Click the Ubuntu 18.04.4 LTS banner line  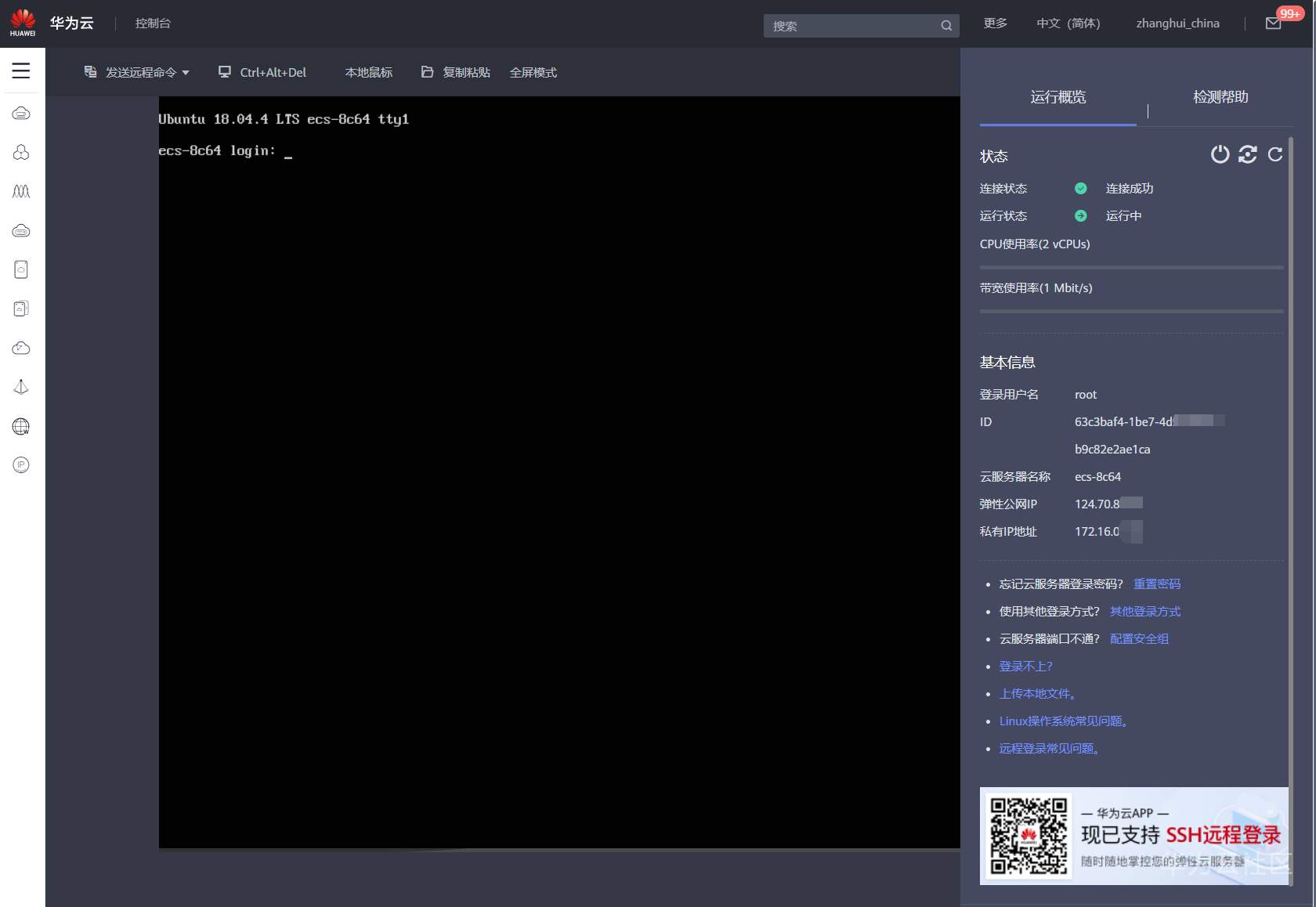click(284, 119)
